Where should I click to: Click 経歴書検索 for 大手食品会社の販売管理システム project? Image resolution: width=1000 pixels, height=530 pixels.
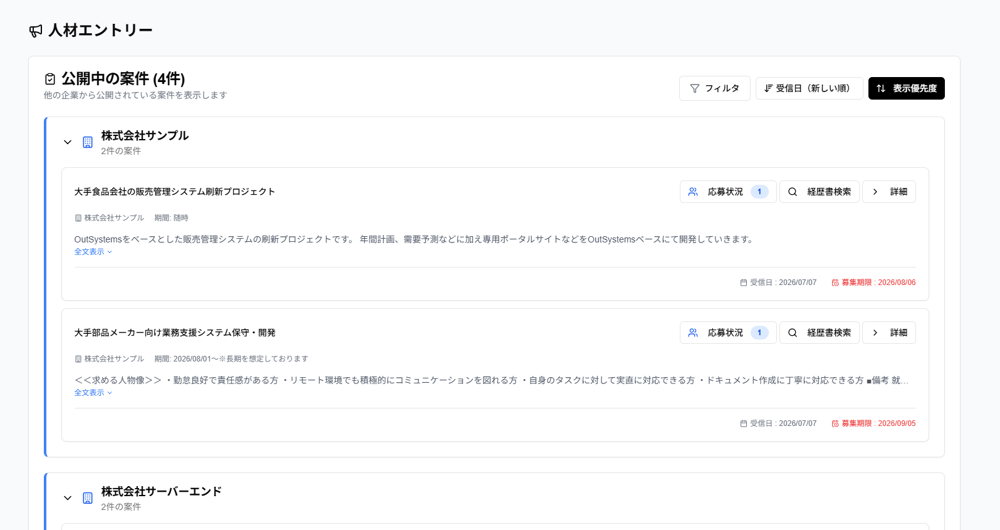(x=820, y=192)
